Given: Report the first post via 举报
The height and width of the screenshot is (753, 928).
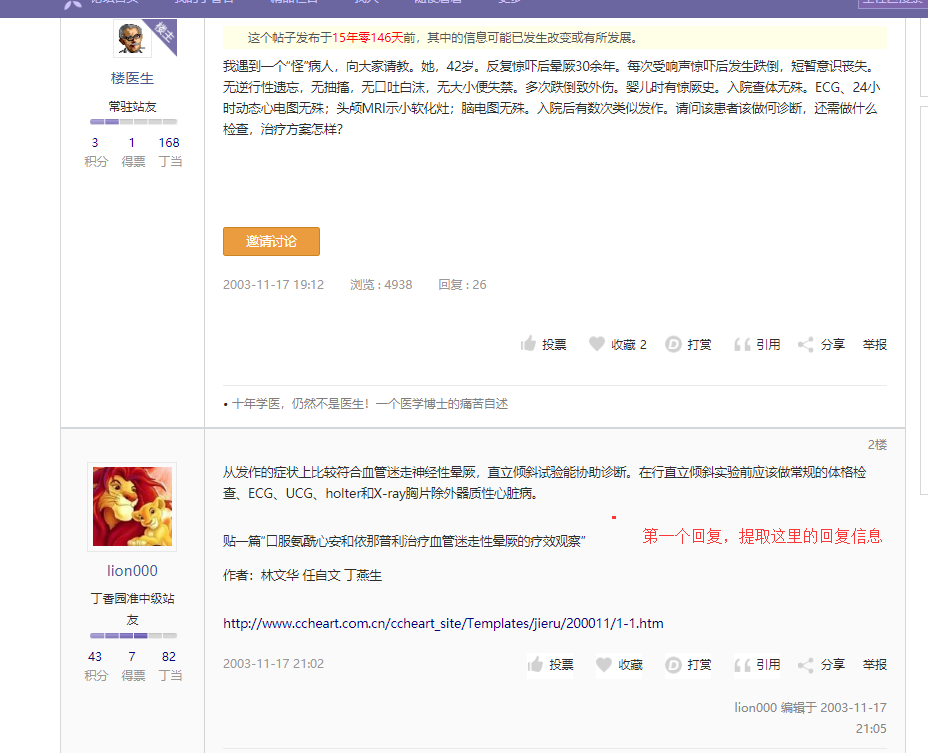Looking at the screenshot, I should pos(874,343).
